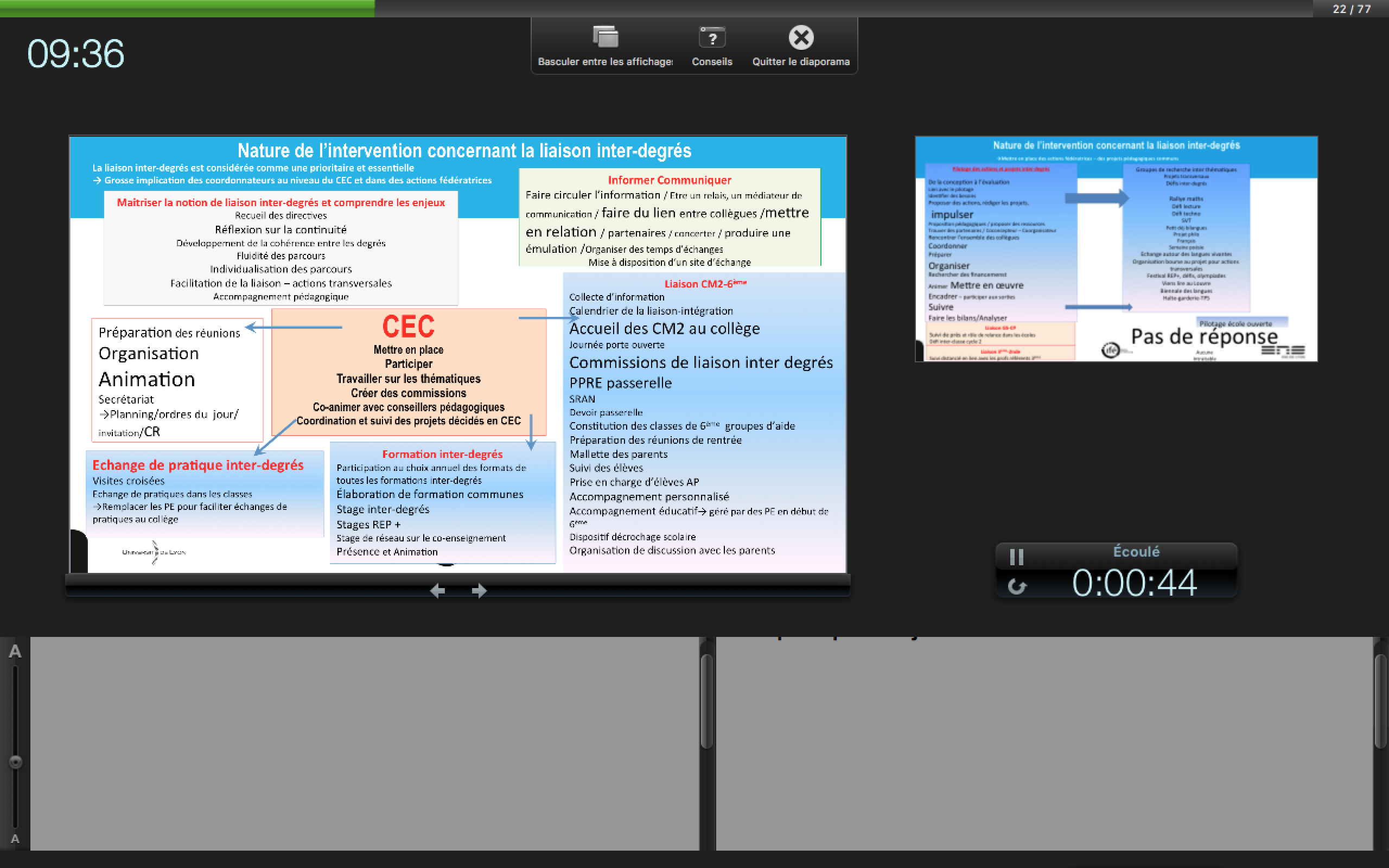Click the 09:36 clock display
Screen dimensions: 1389x868
click(x=75, y=54)
